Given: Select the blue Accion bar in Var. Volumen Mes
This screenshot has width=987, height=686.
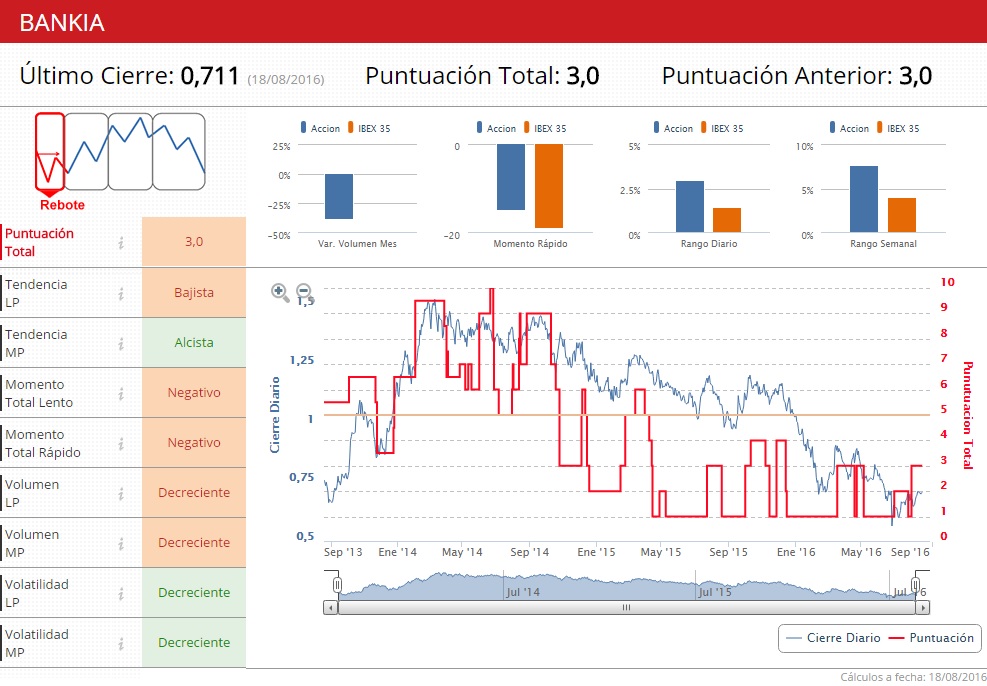Looking at the screenshot, I should point(339,196).
